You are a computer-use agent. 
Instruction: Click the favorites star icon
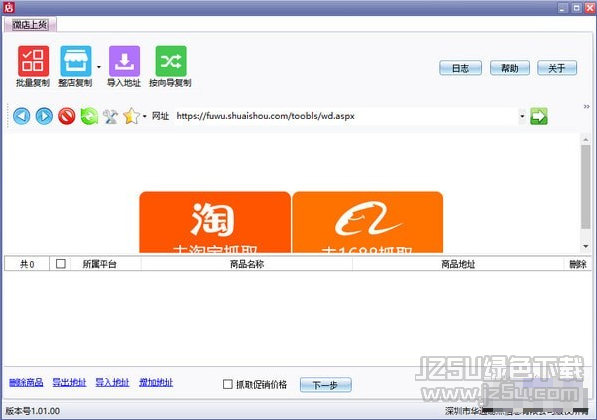click(x=132, y=116)
